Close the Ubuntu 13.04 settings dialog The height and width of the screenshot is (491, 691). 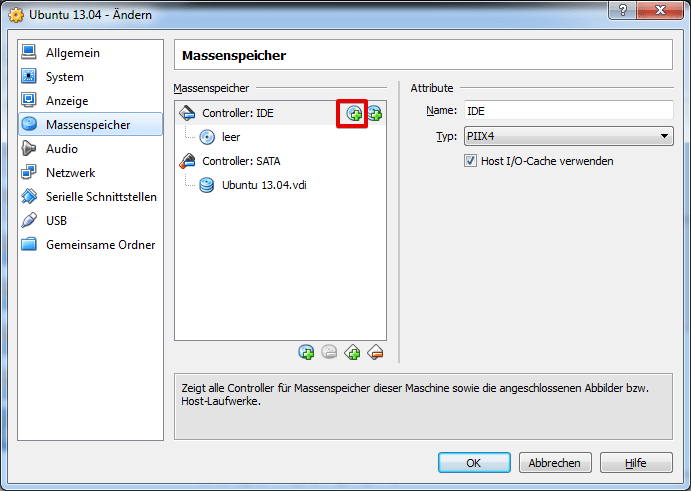[x=660, y=10]
